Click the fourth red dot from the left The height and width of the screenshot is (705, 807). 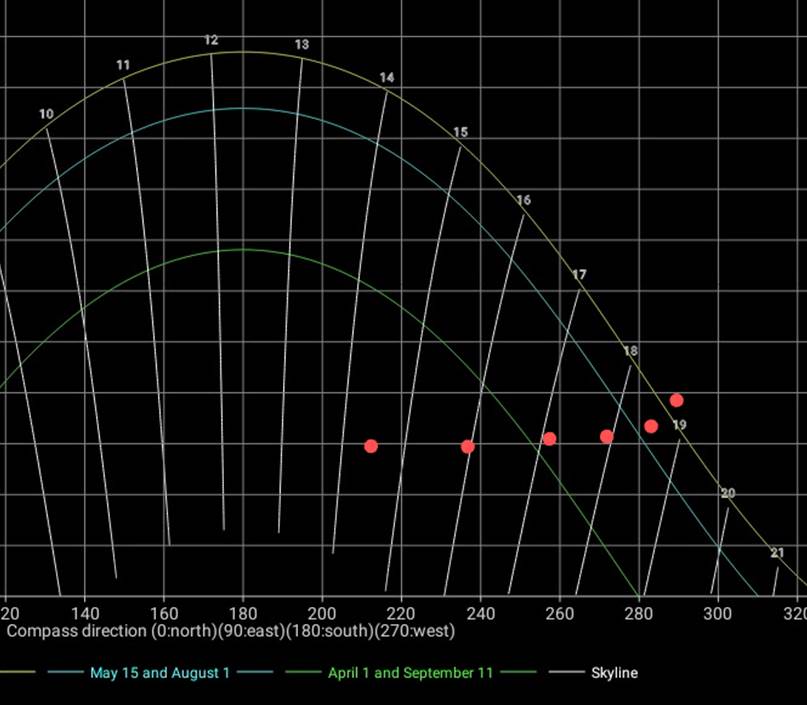606,436
